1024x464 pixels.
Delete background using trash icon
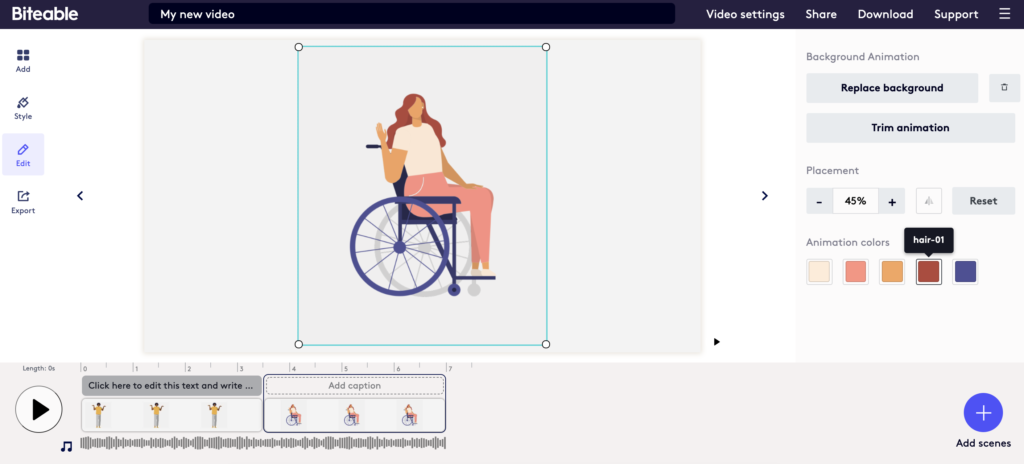click(x=1004, y=88)
